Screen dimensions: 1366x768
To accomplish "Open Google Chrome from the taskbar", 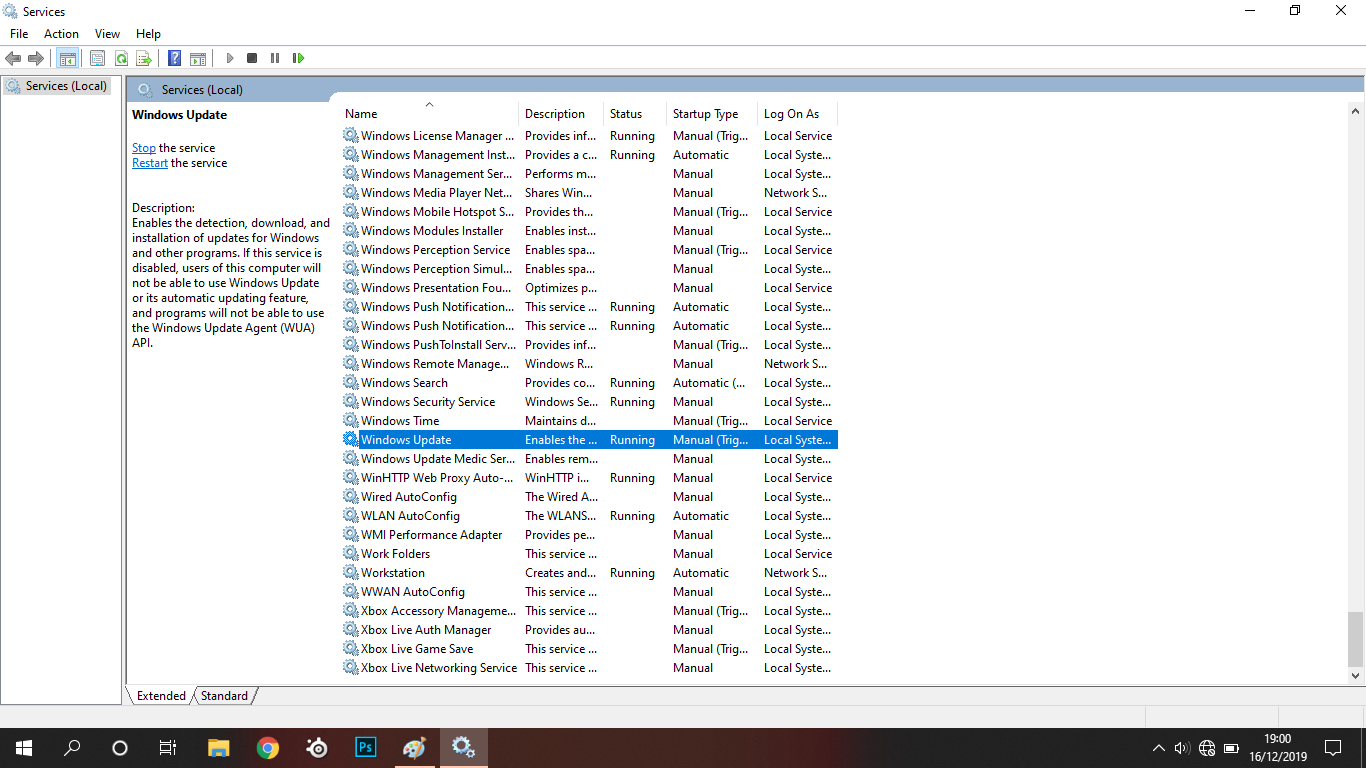I will pos(267,748).
